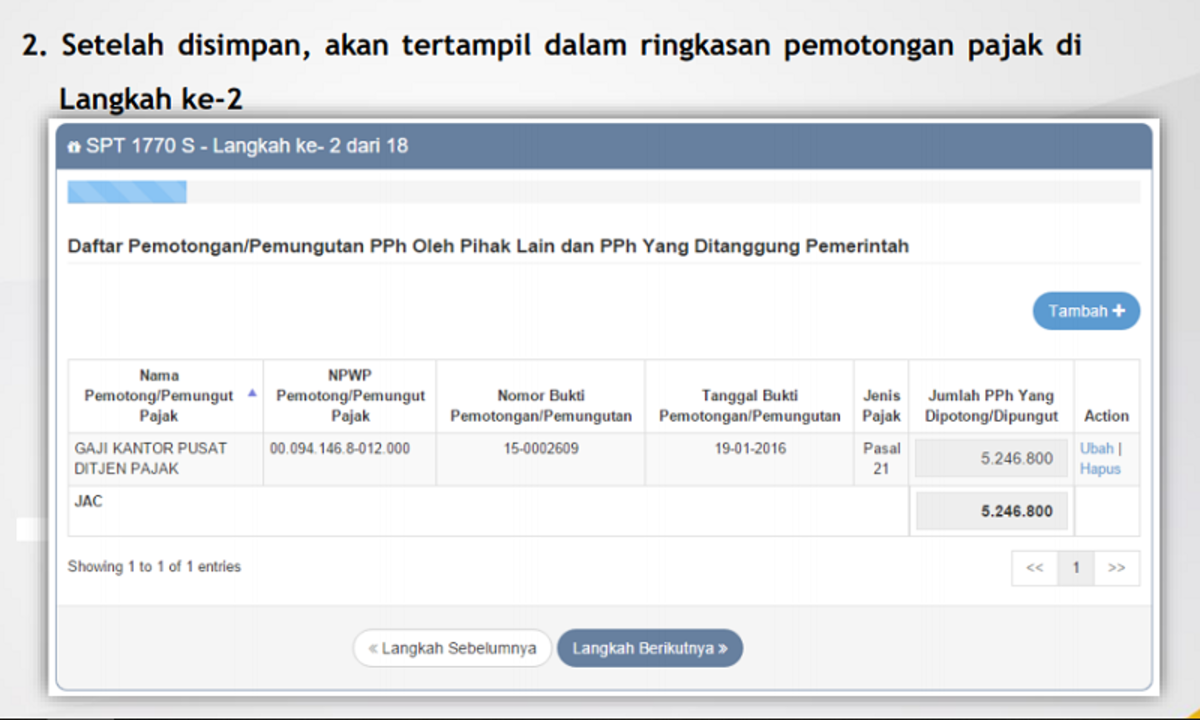This screenshot has height=720, width=1200.
Task: Click the blue striped progress bar
Action: pos(127,192)
